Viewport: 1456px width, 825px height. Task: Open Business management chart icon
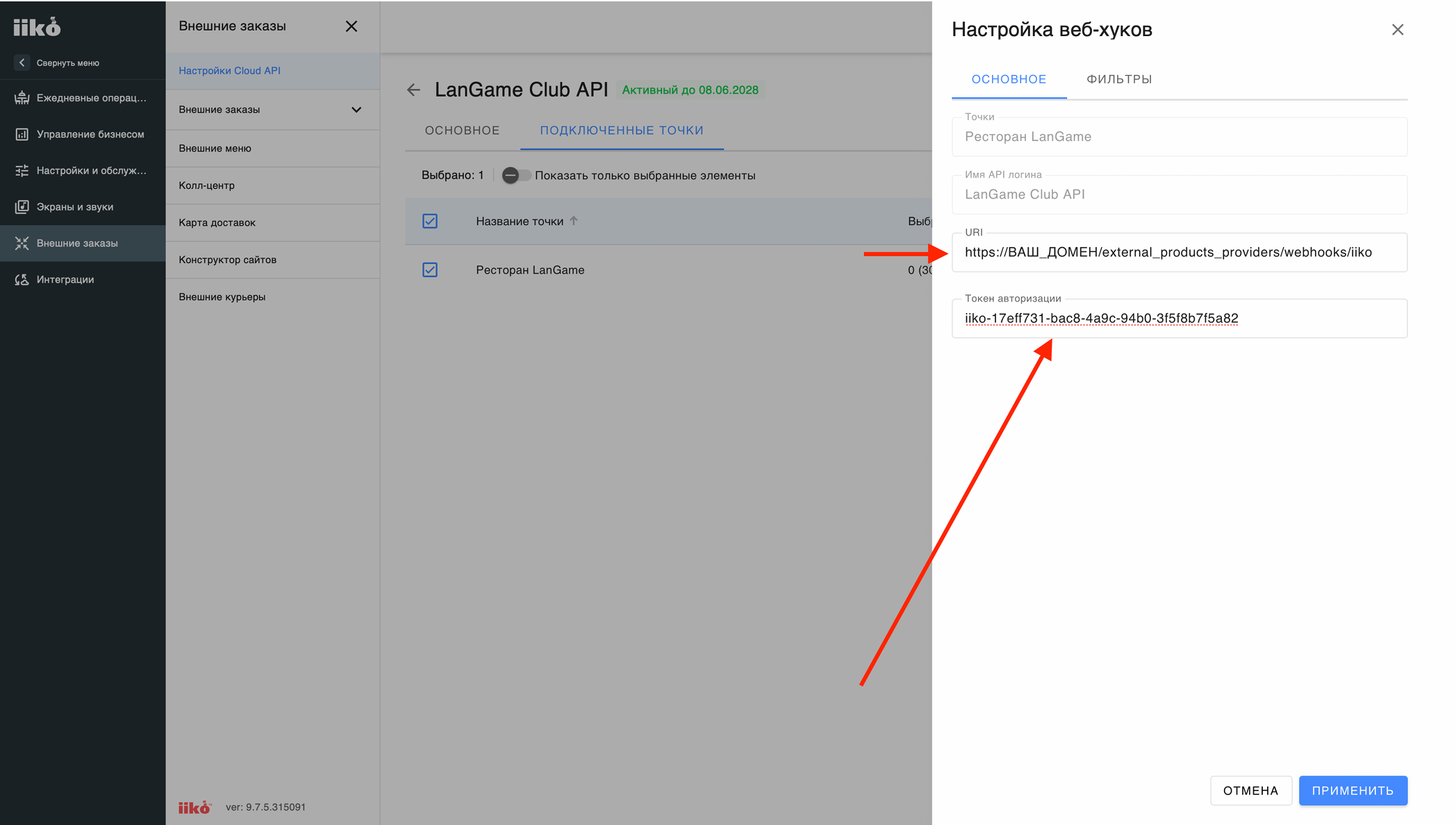22,134
